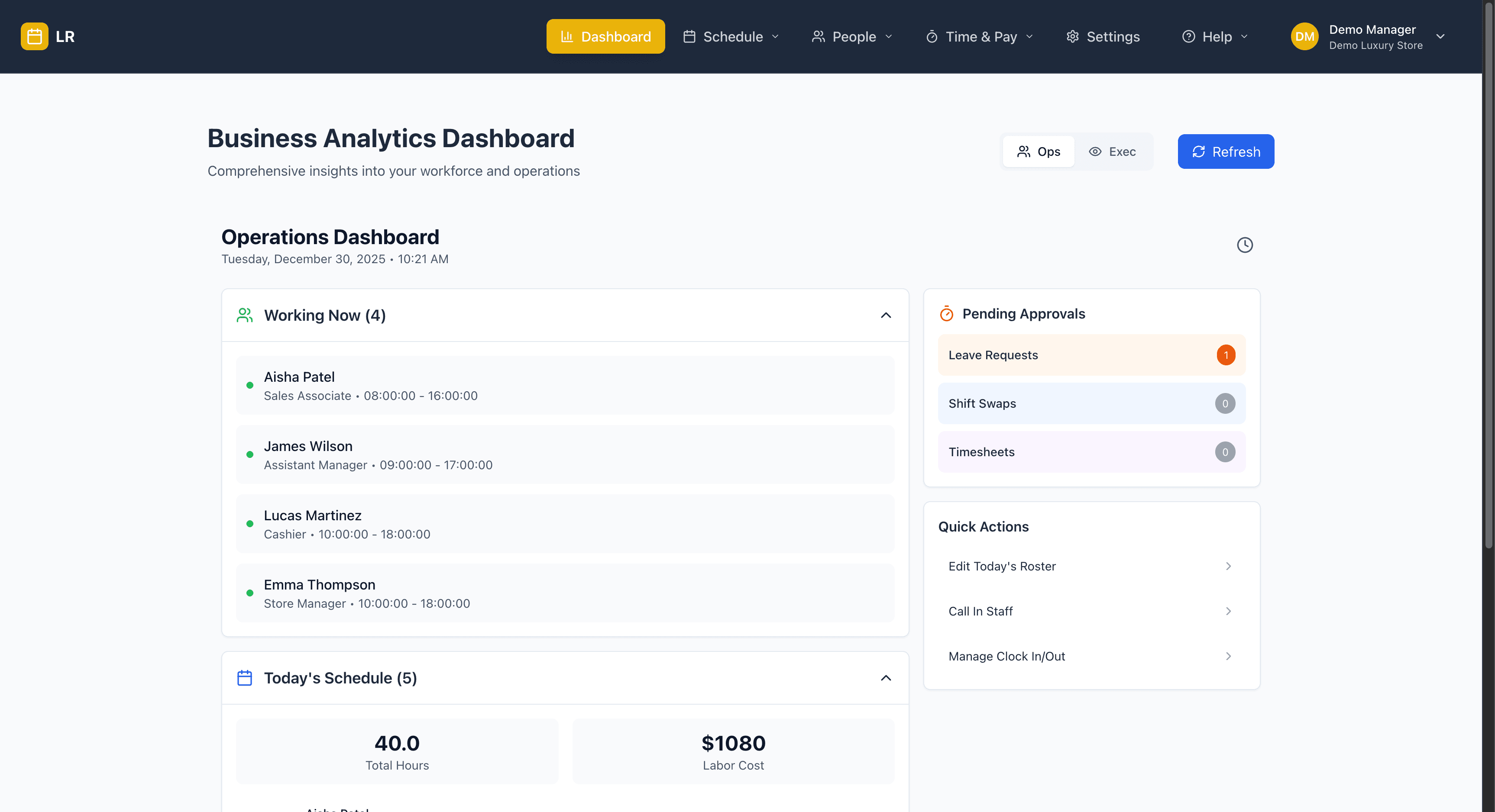Click the DM avatar badge
Viewport: 1495px width, 812px height.
point(1305,36)
